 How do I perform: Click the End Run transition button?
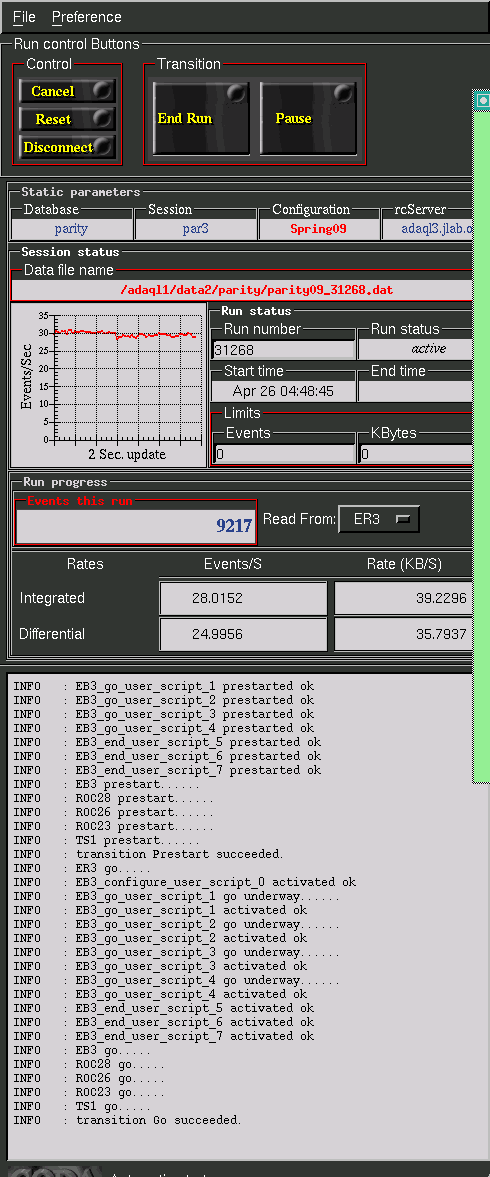201,119
